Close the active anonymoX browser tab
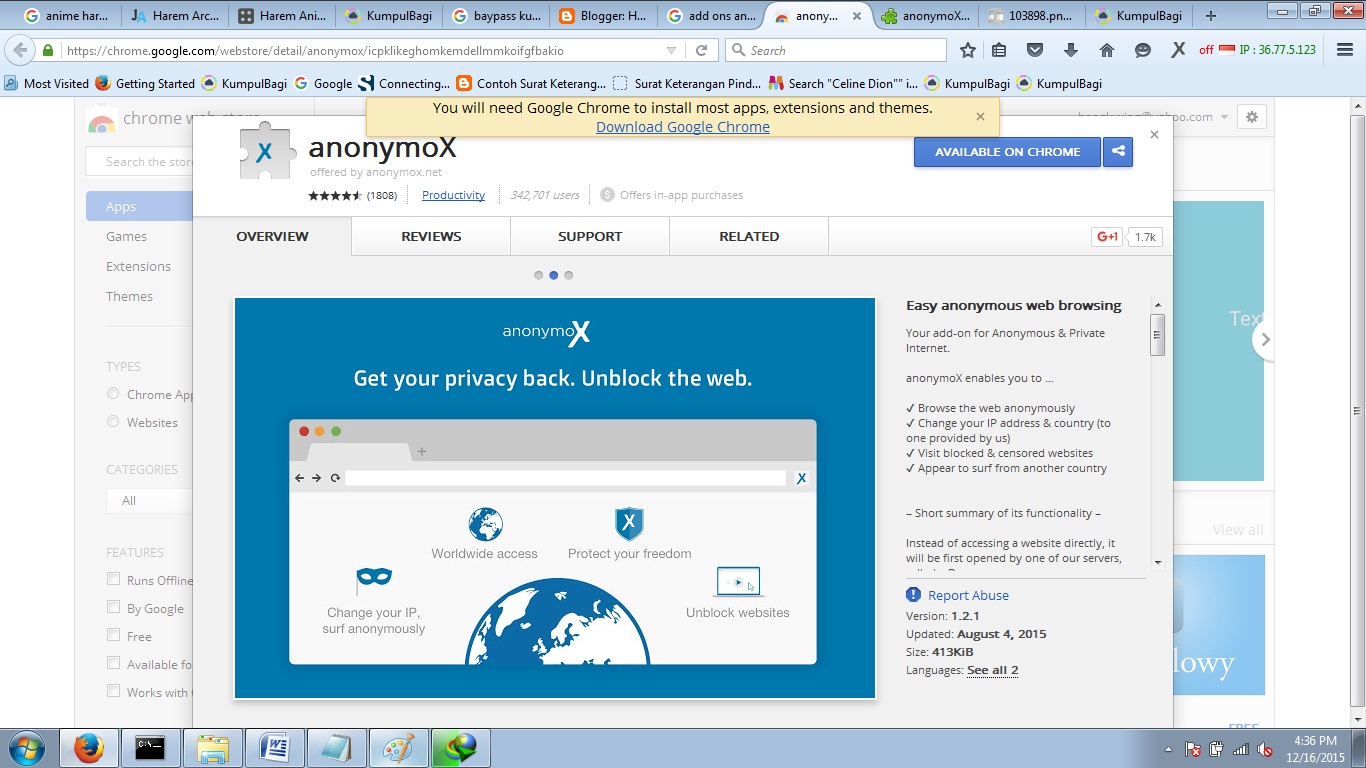 click(856, 16)
